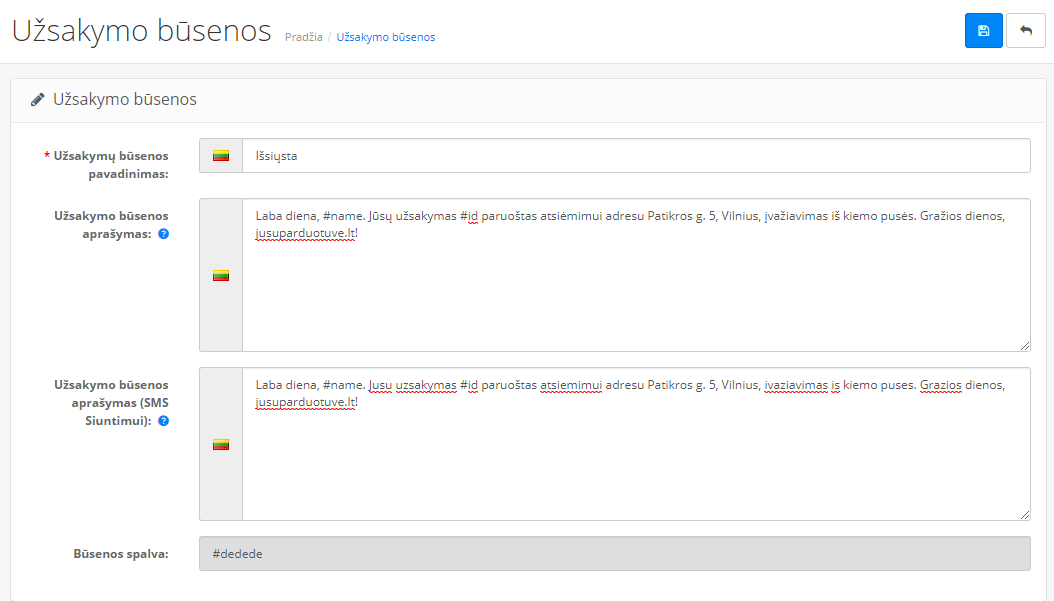Click the Užsakymo būsenos aprašymas label text
Screen dimensions: 1054x601
(x=112, y=225)
